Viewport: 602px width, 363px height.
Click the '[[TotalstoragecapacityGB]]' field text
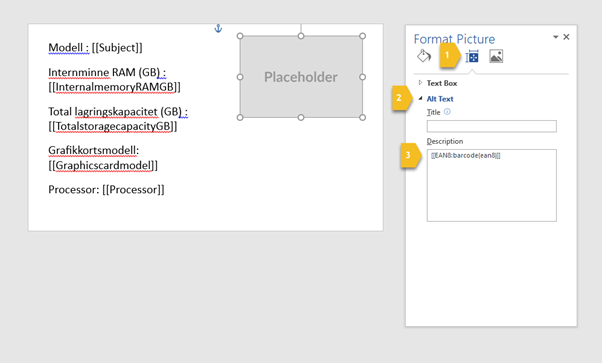click(x=113, y=126)
